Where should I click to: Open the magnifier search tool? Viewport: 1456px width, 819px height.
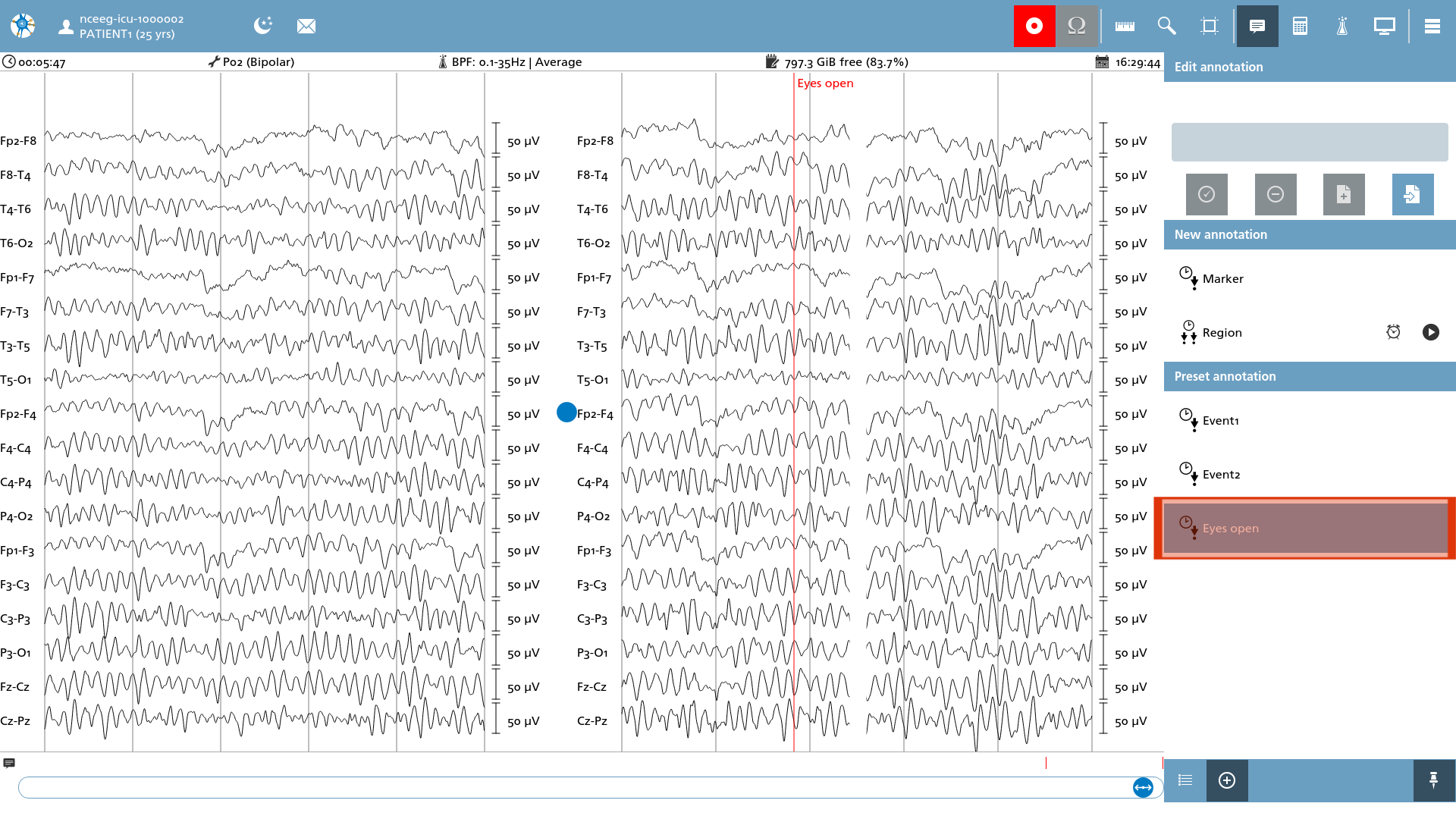coord(1166,26)
